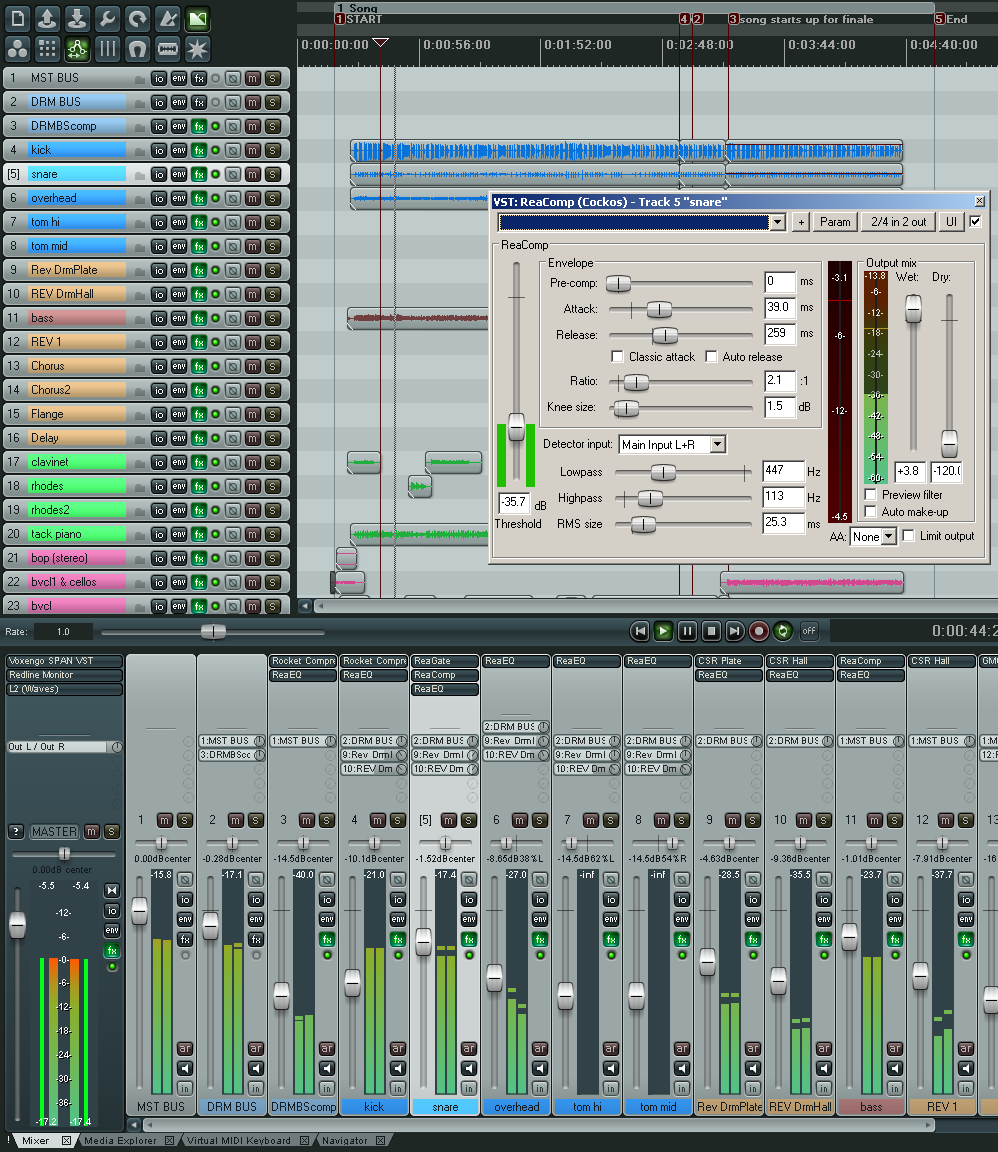This screenshot has height=1152, width=998.
Task: Skip to project end in the transport
Action: point(734,631)
